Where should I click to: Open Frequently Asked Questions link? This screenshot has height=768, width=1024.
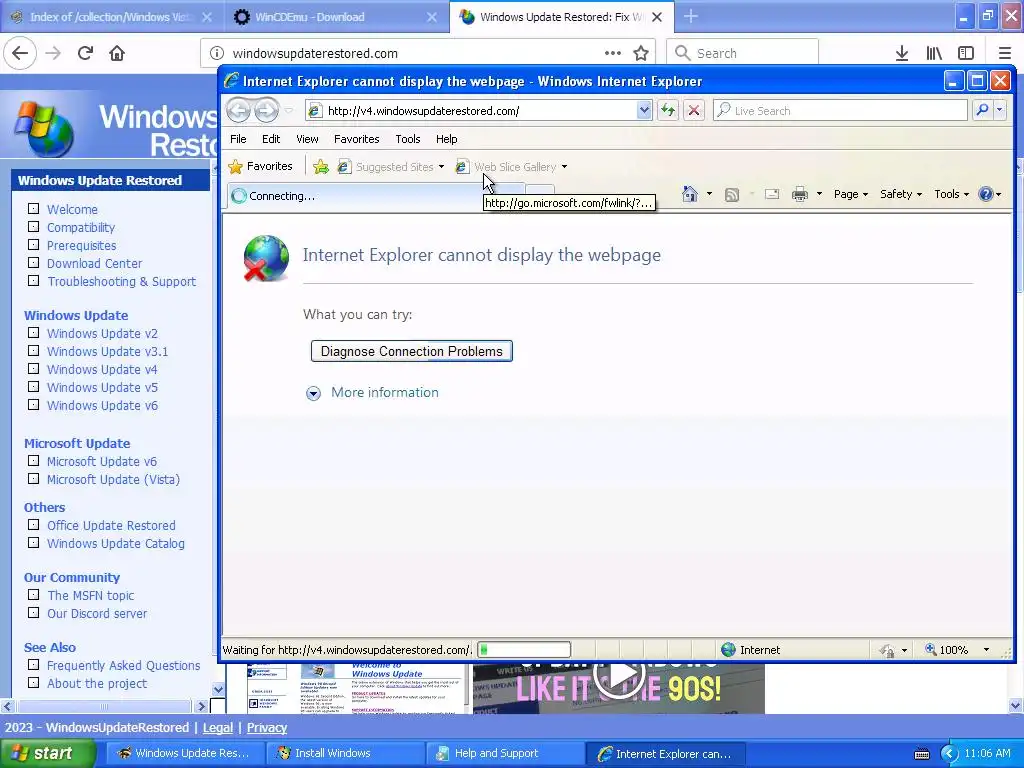tap(123, 665)
